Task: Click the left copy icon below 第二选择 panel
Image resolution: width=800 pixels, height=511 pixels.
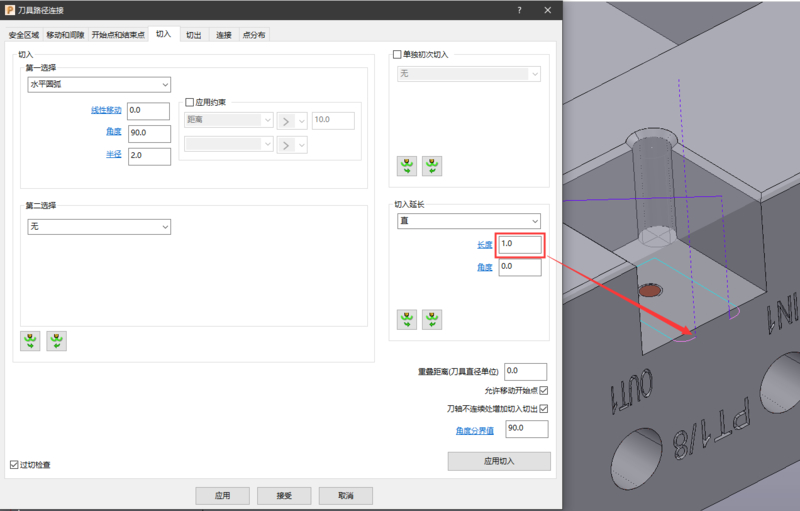Action: (31, 341)
